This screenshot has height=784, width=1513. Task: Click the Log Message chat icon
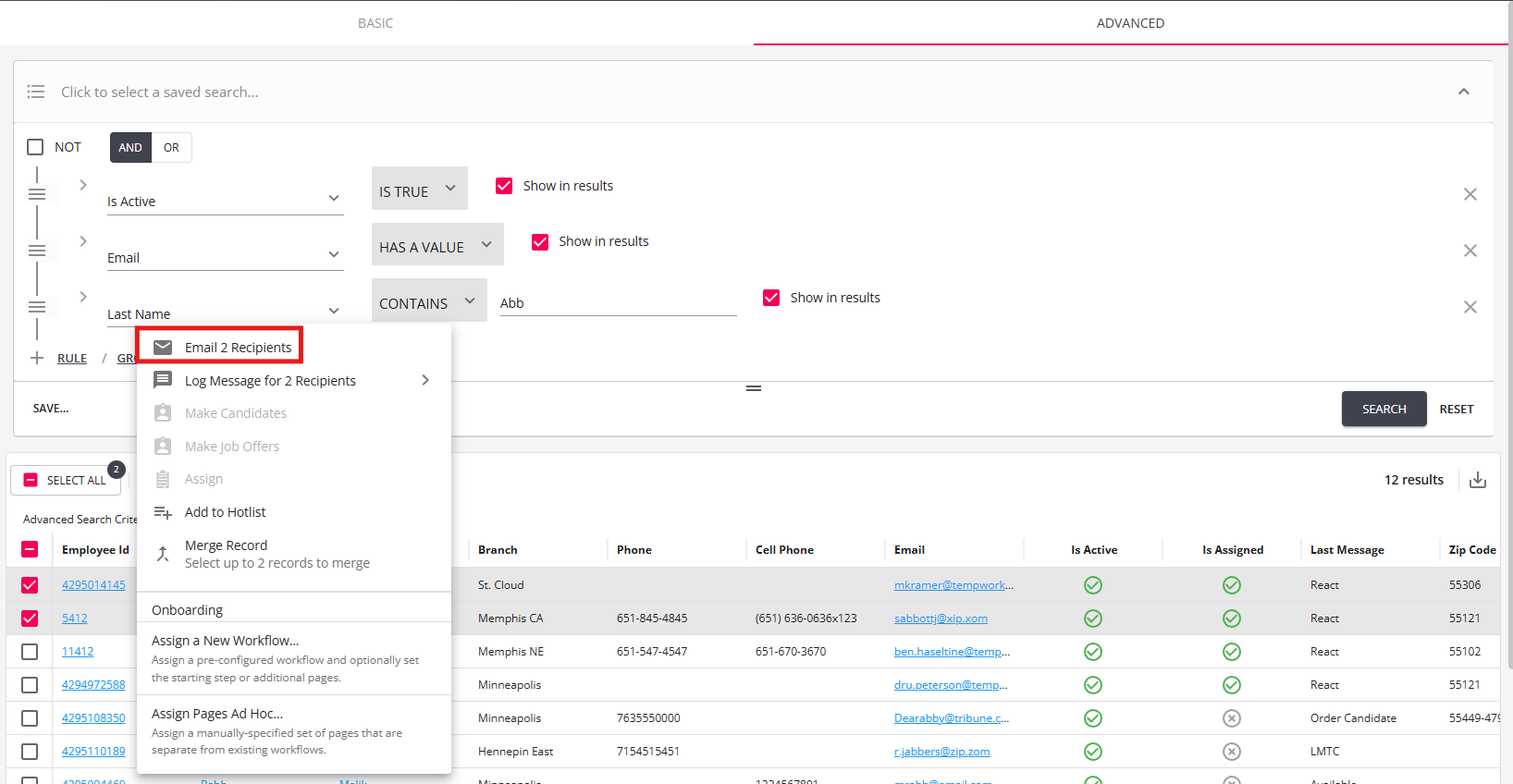pyautogui.click(x=163, y=380)
